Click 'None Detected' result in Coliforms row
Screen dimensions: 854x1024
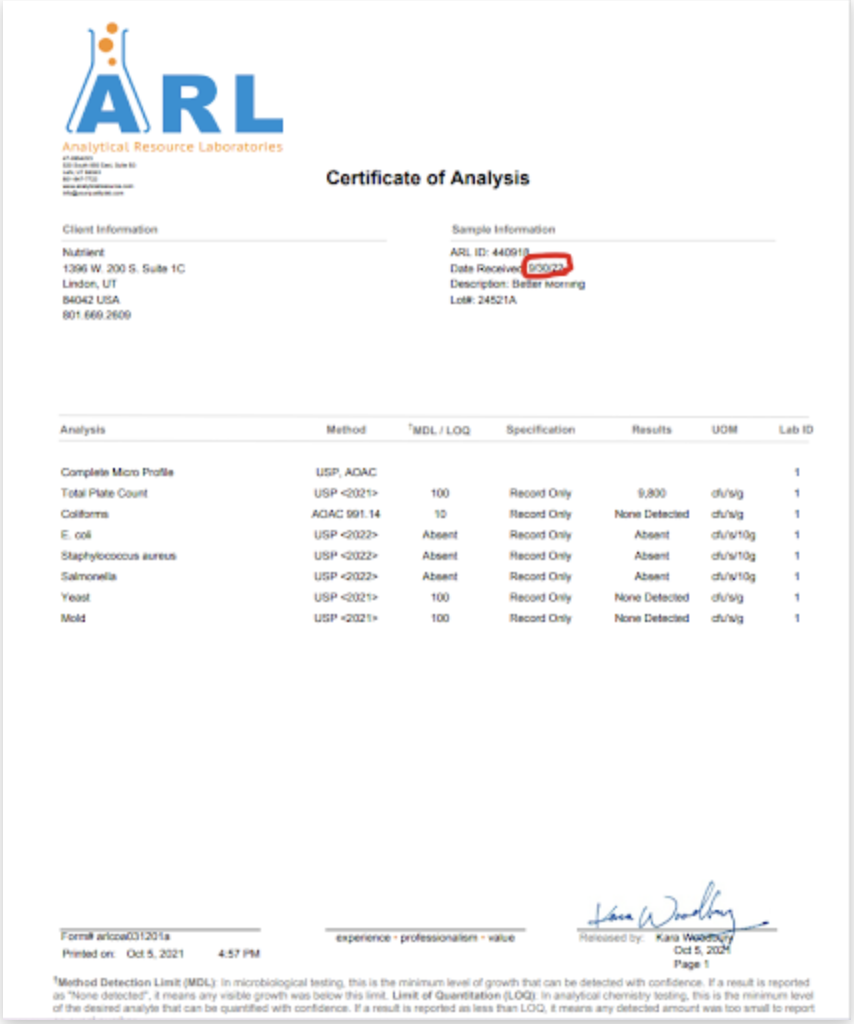(652, 514)
